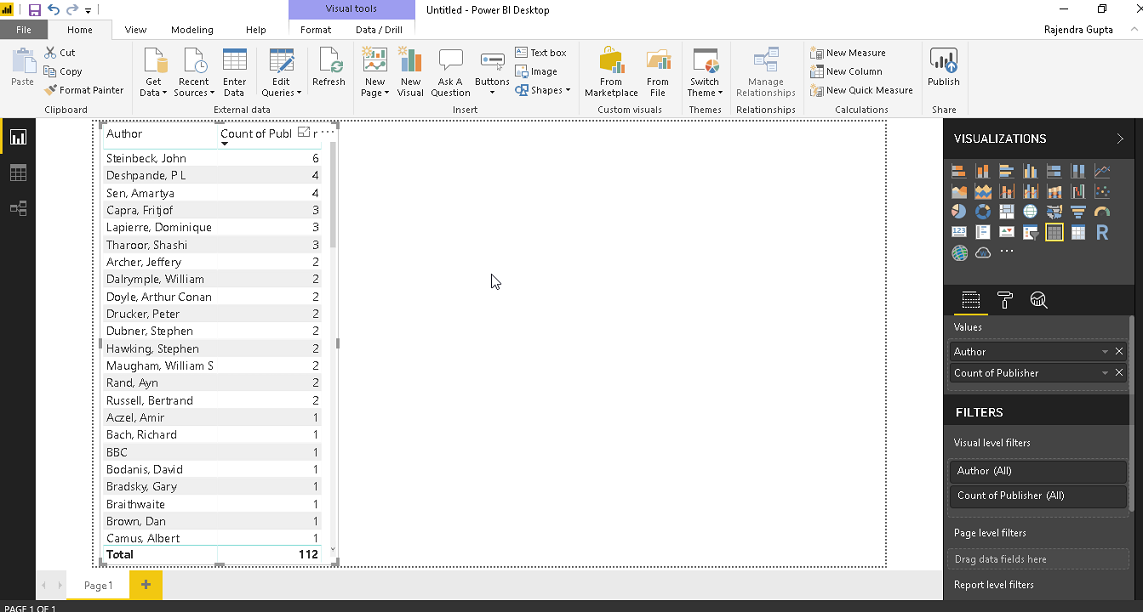Select the clustered column chart visualization
This screenshot has width=1143, height=612.
point(1030,171)
